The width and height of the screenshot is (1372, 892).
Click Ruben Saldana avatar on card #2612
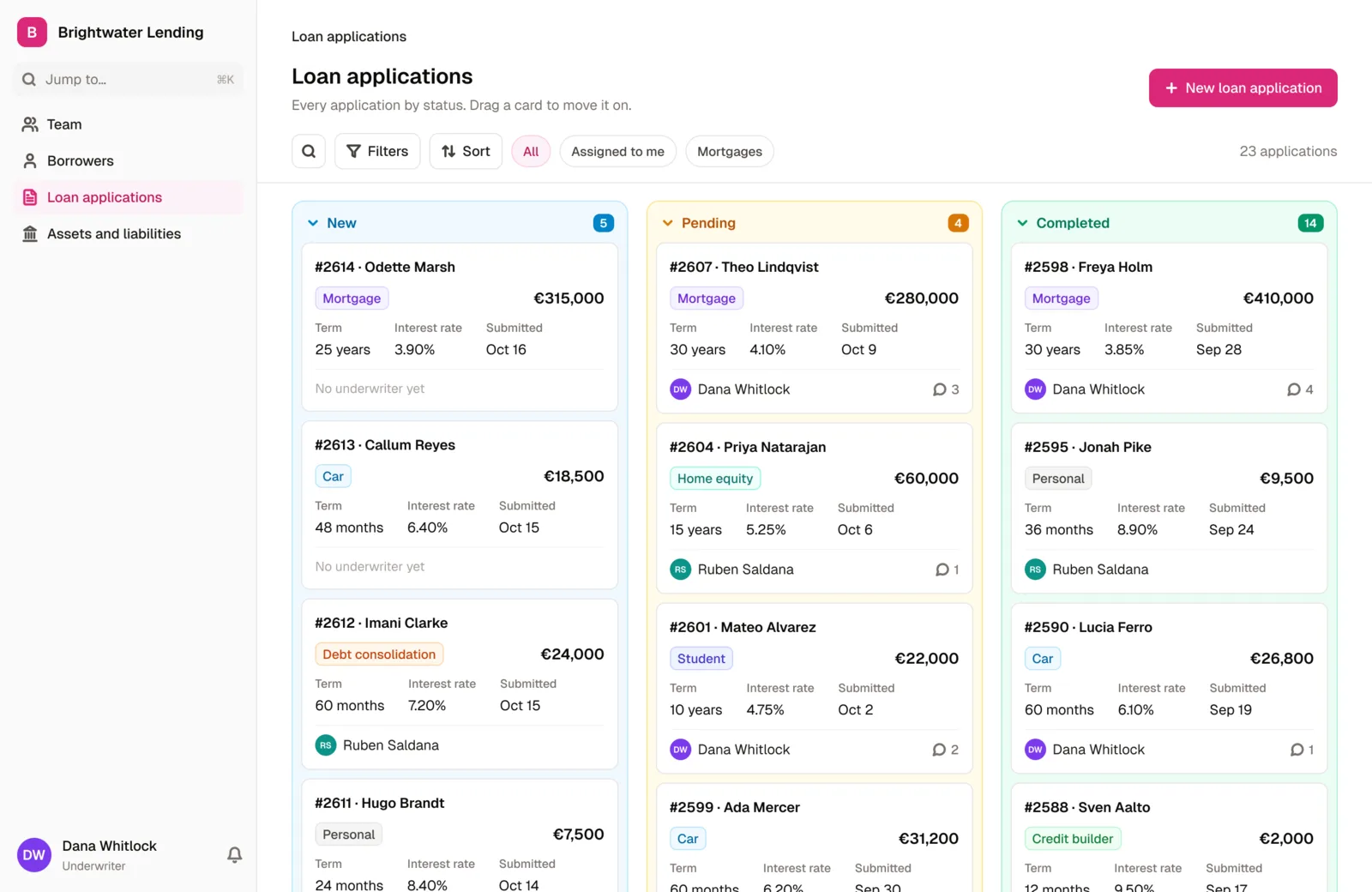[x=326, y=745]
